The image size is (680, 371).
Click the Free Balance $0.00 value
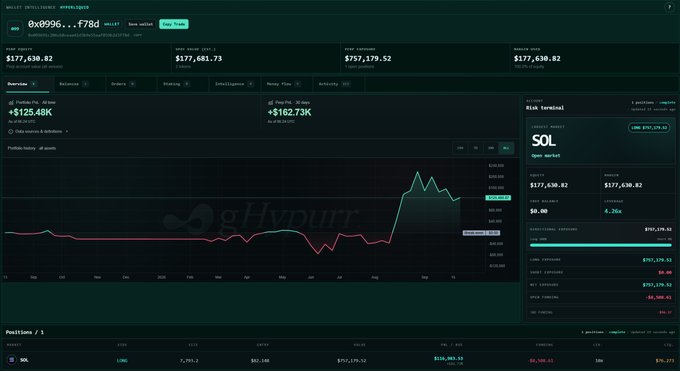(539, 211)
